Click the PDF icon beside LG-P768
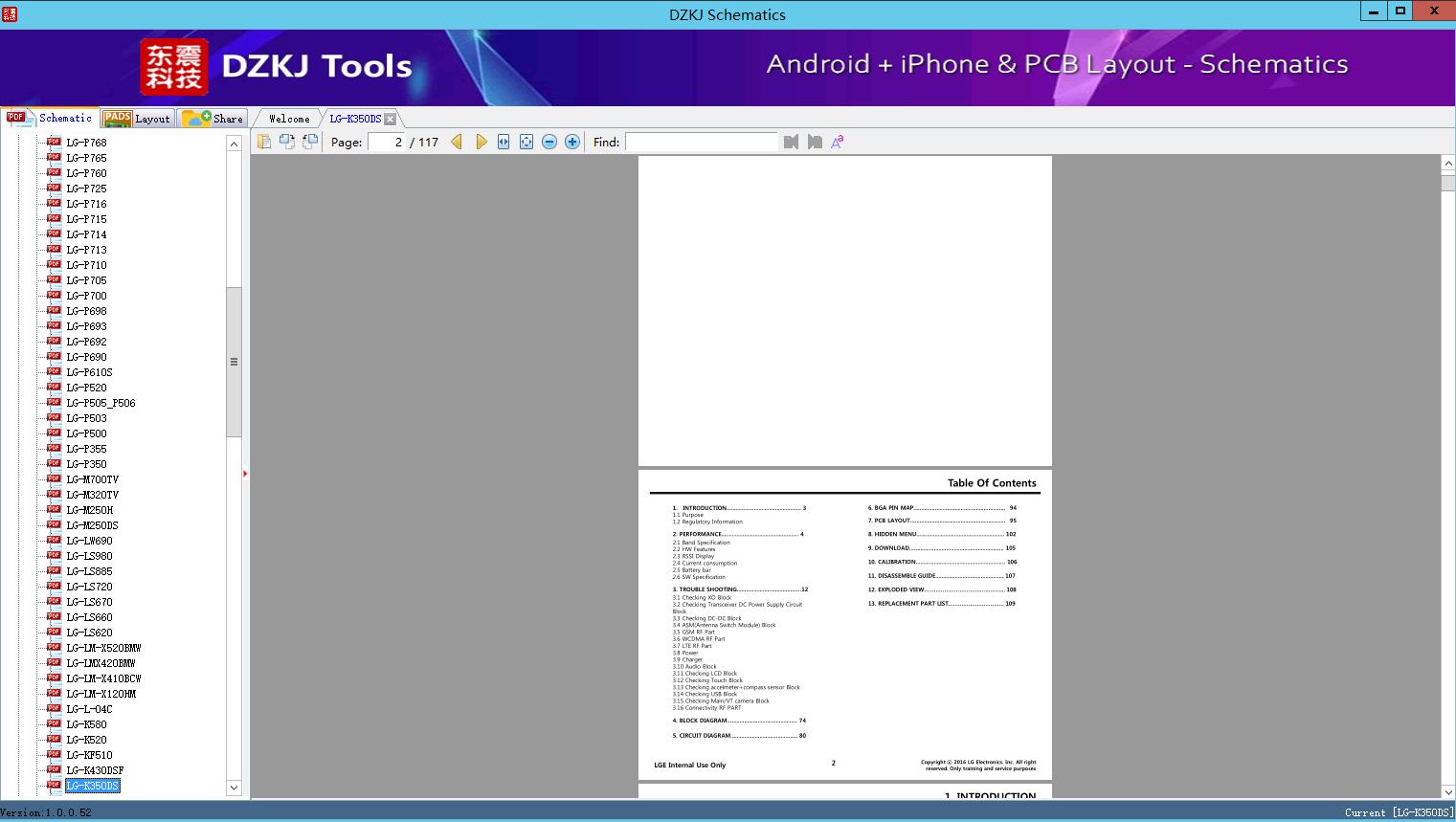Image resolution: width=1456 pixels, height=822 pixels. (x=54, y=142)
